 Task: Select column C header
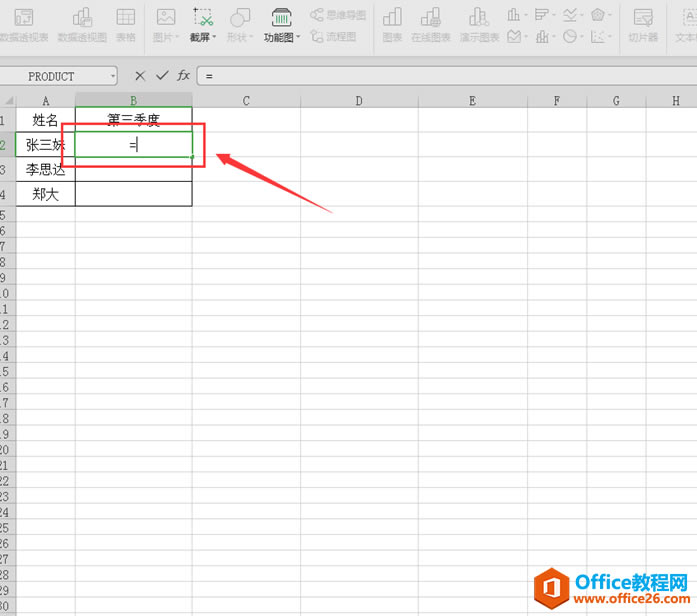[x=246, y=101]
